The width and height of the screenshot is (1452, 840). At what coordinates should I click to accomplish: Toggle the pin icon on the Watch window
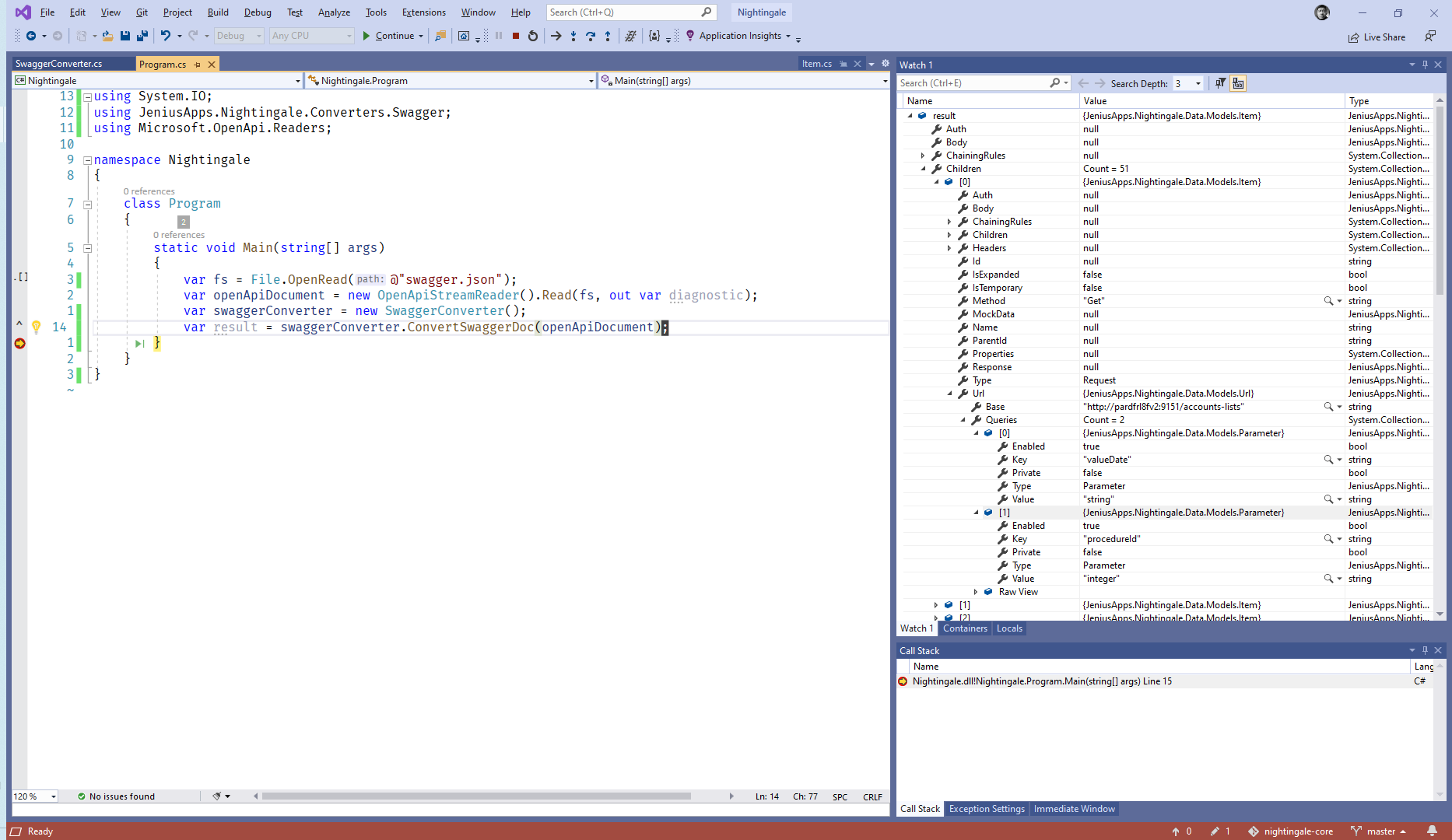point(1424,65)
